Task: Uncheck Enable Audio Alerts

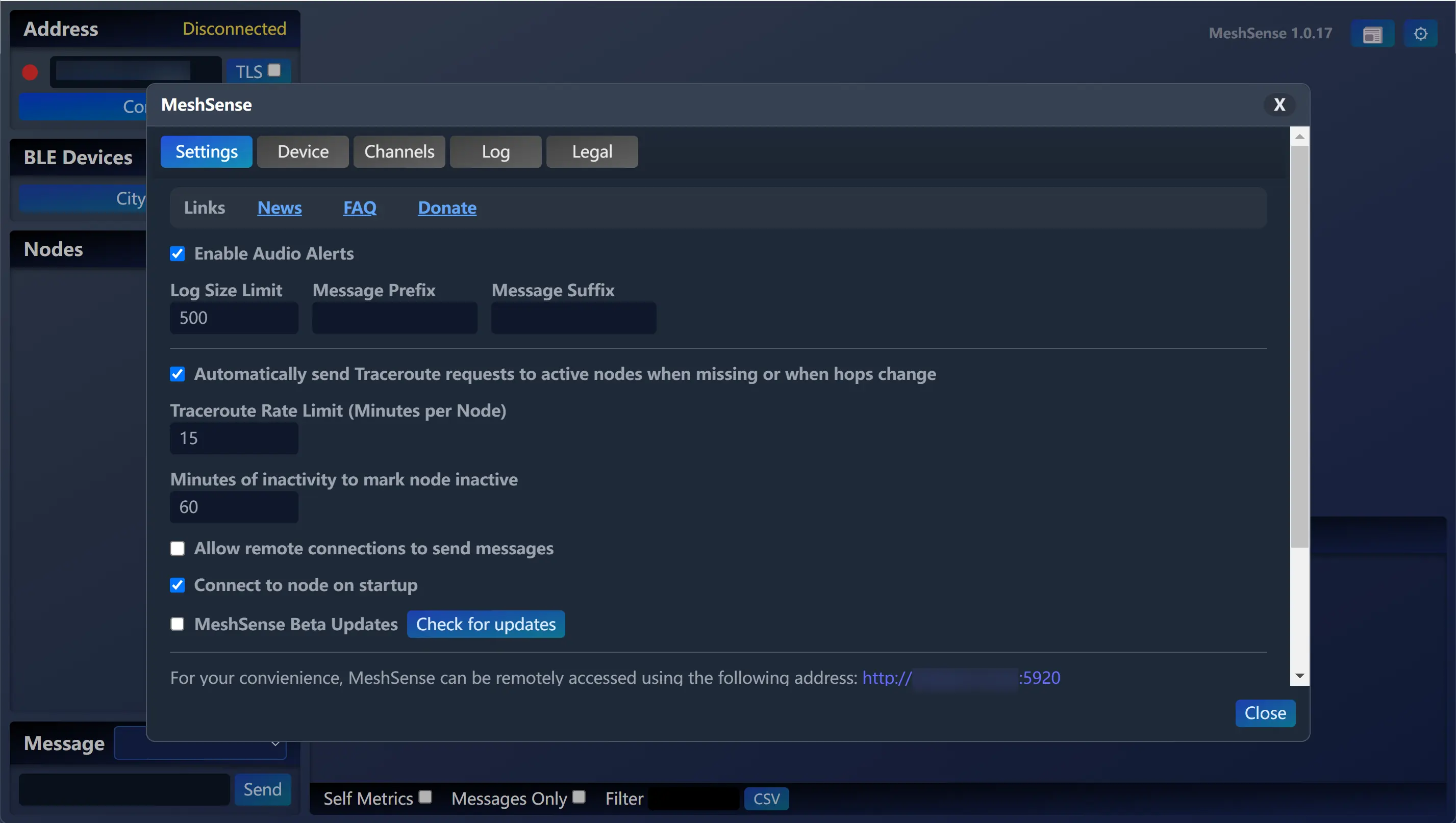Action: [x=177, y=253]
